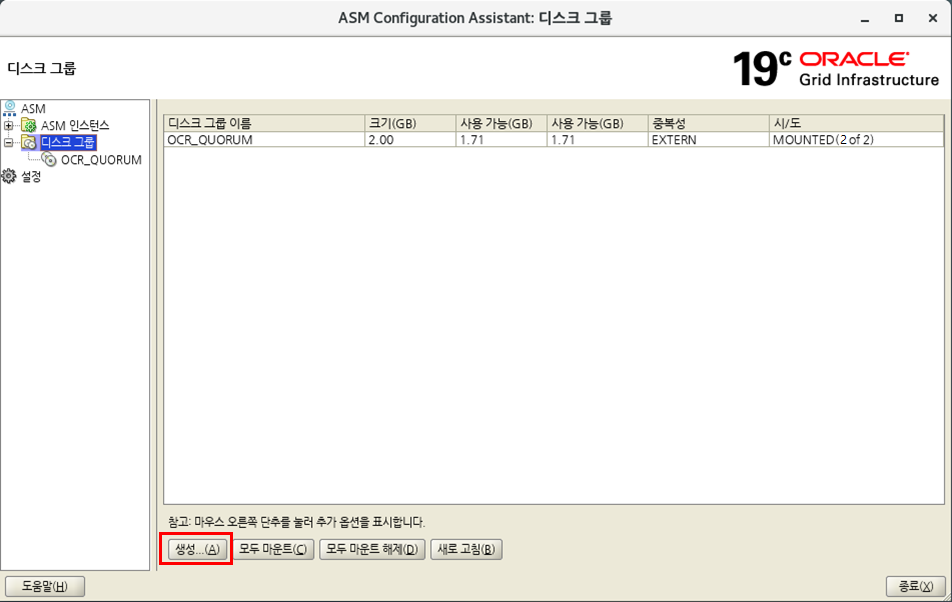Maximize the ASM Configuration Assistant window

pos(899,18)
